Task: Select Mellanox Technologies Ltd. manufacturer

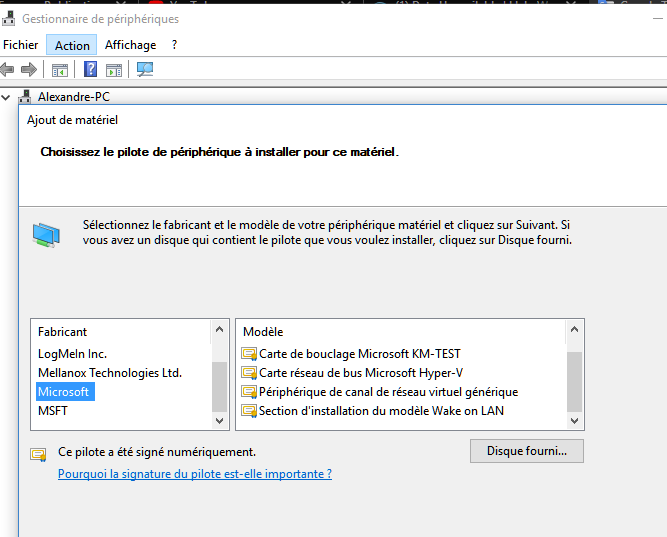Action: (x=109, y=372)
